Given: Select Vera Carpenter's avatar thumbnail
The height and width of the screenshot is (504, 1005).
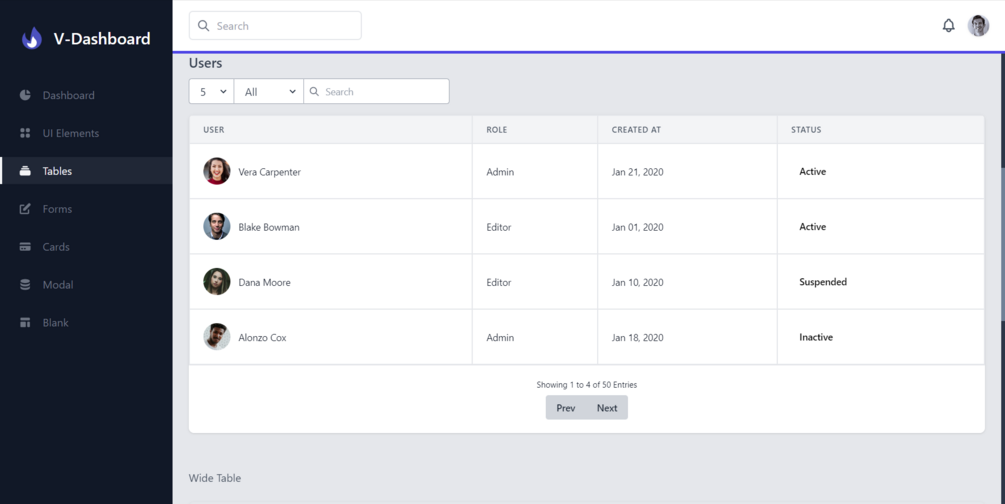Looking at the screenshot, I should pos(217,171).
